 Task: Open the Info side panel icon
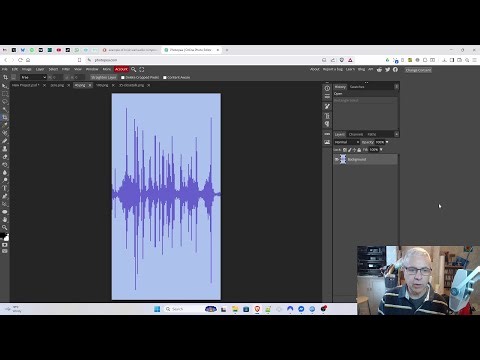click(x=327, y=88)
